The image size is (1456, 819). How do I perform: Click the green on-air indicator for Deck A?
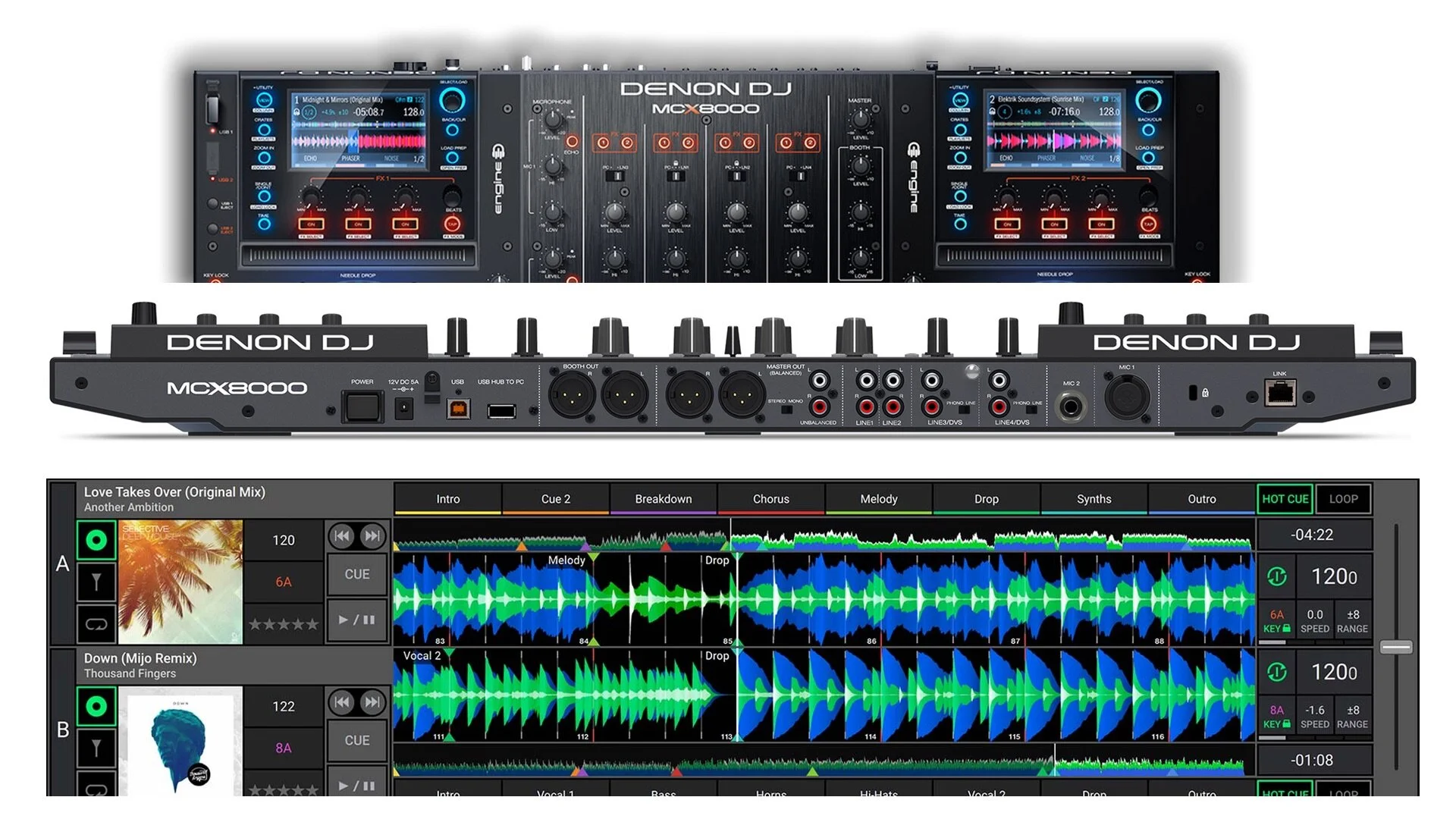(x=96, y=540)
